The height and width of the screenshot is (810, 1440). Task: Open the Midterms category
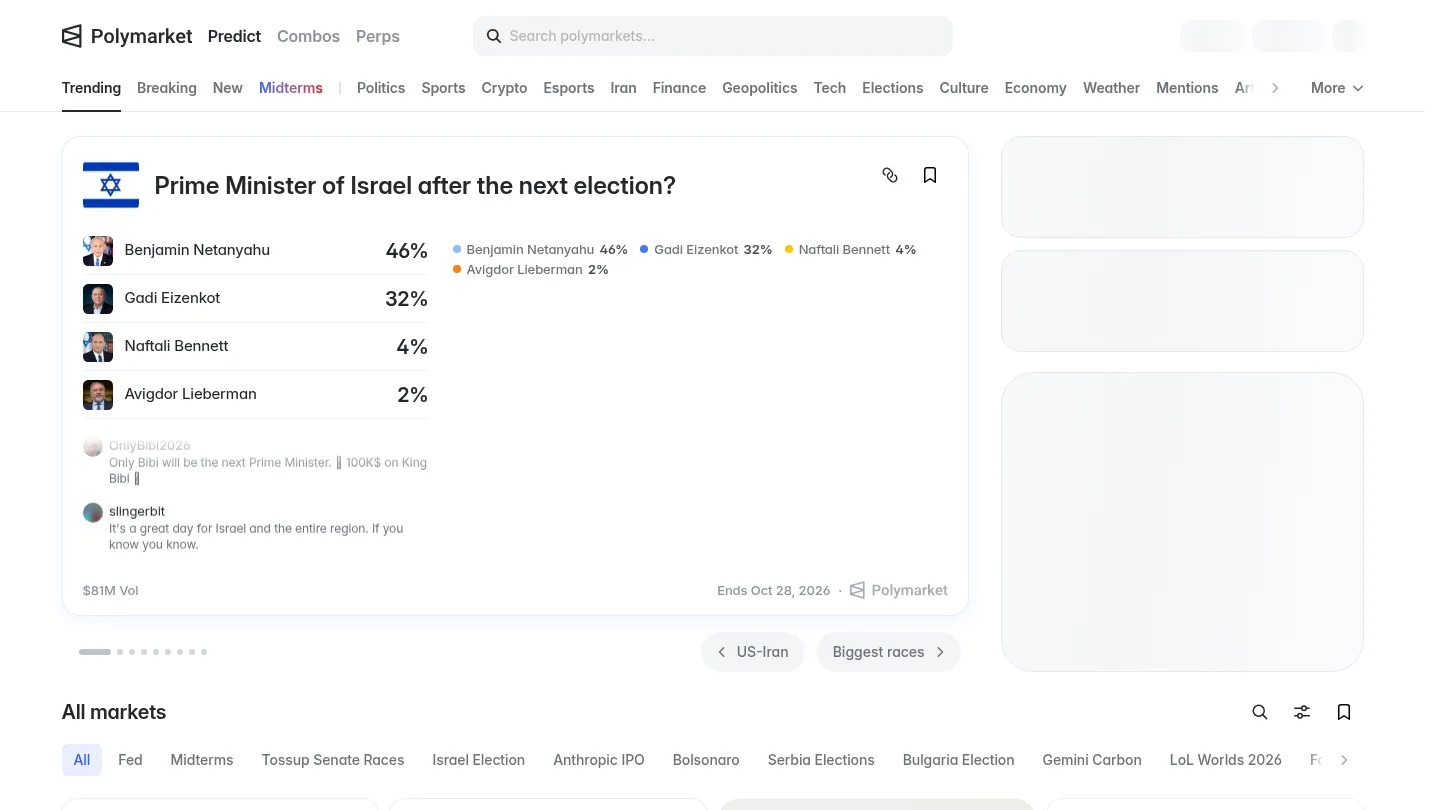291,88
